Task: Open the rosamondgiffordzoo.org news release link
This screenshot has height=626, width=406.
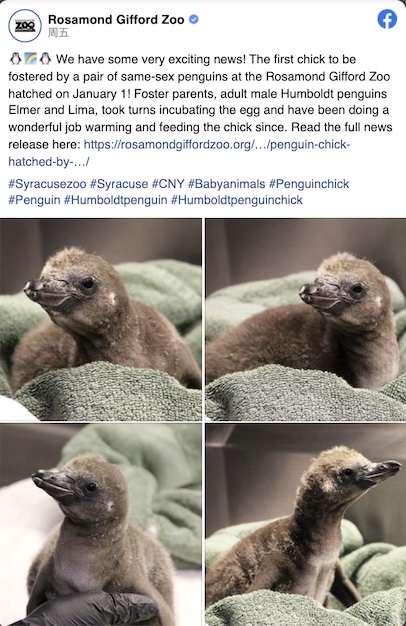Action: tap(179, 153)
